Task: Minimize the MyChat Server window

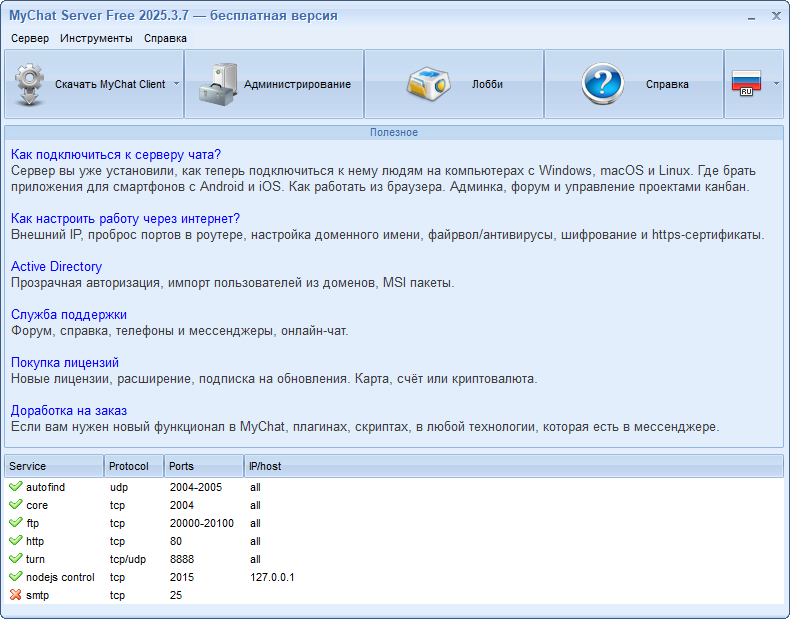Action: click(751, 17)
